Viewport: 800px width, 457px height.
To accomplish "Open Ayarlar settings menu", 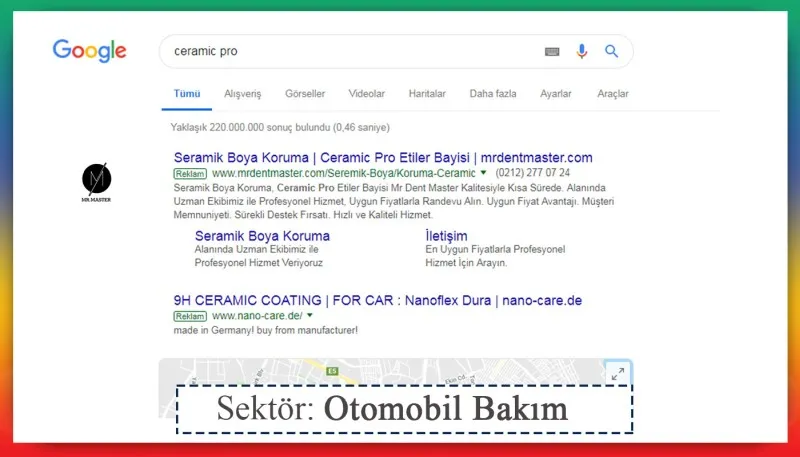I will pyautogui.click(x=556, y=94).
